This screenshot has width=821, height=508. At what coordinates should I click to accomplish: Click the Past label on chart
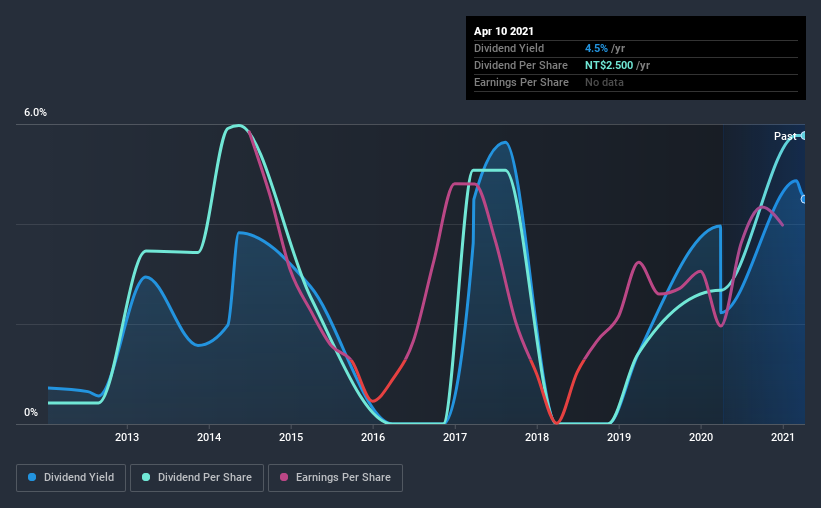(x=785, y=136)
